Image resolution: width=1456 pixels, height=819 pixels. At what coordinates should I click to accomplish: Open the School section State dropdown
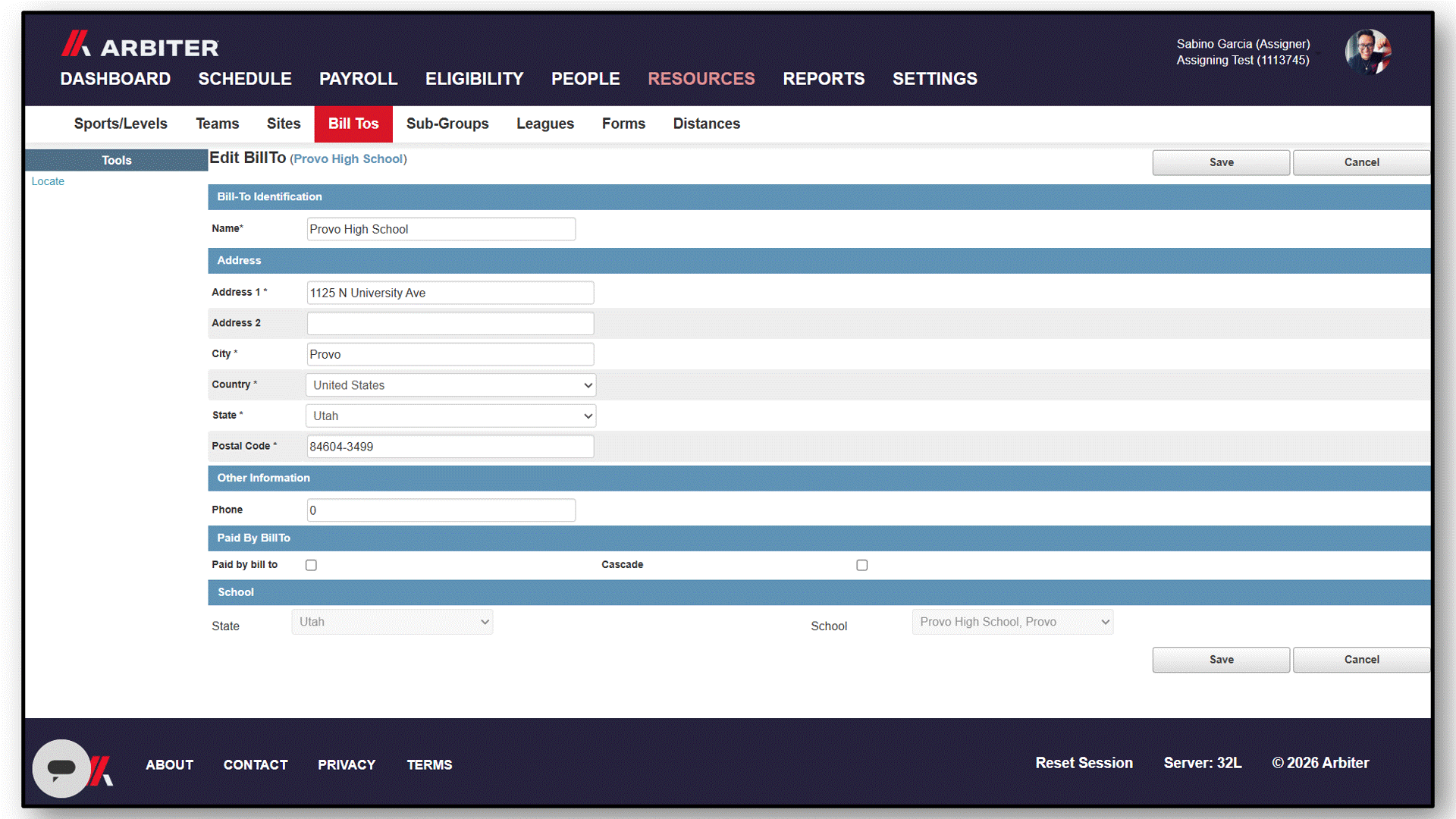pos(392,622)
